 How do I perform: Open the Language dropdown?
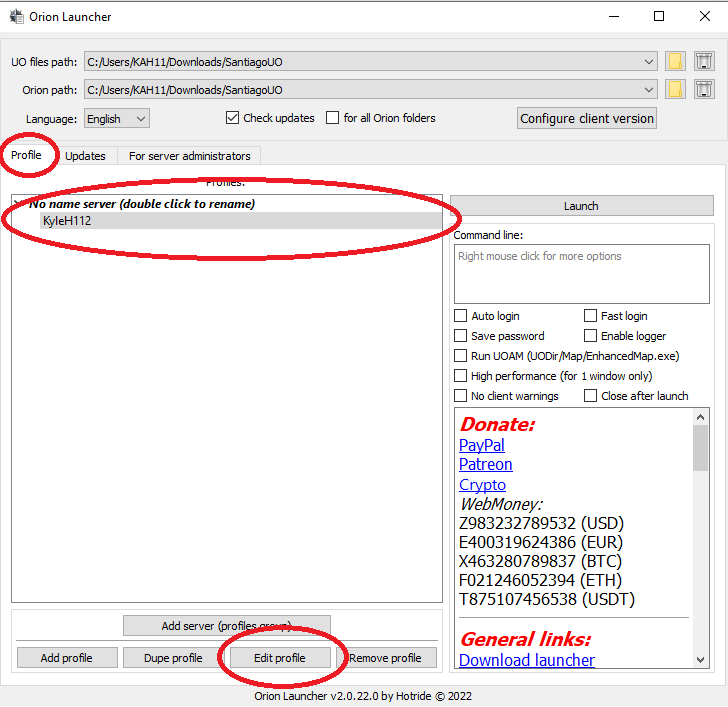pyautogui.click(x=117, y=119)
